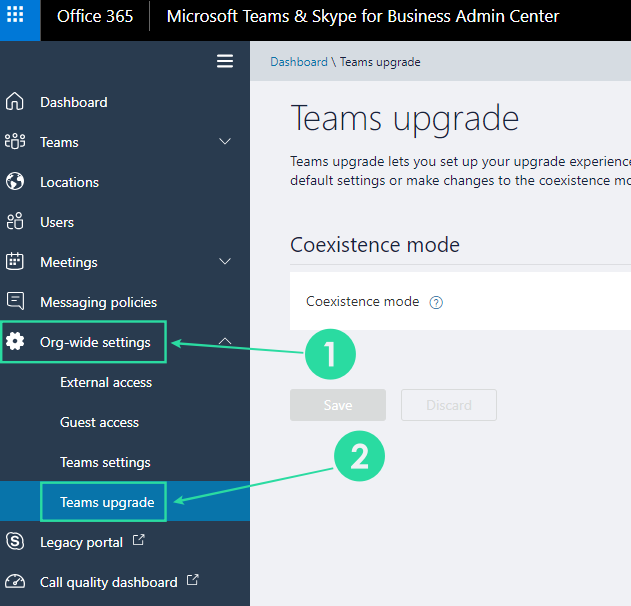Click the Skype Legacy portal icon
Viewport: 631px width, 606px height.
15,542
